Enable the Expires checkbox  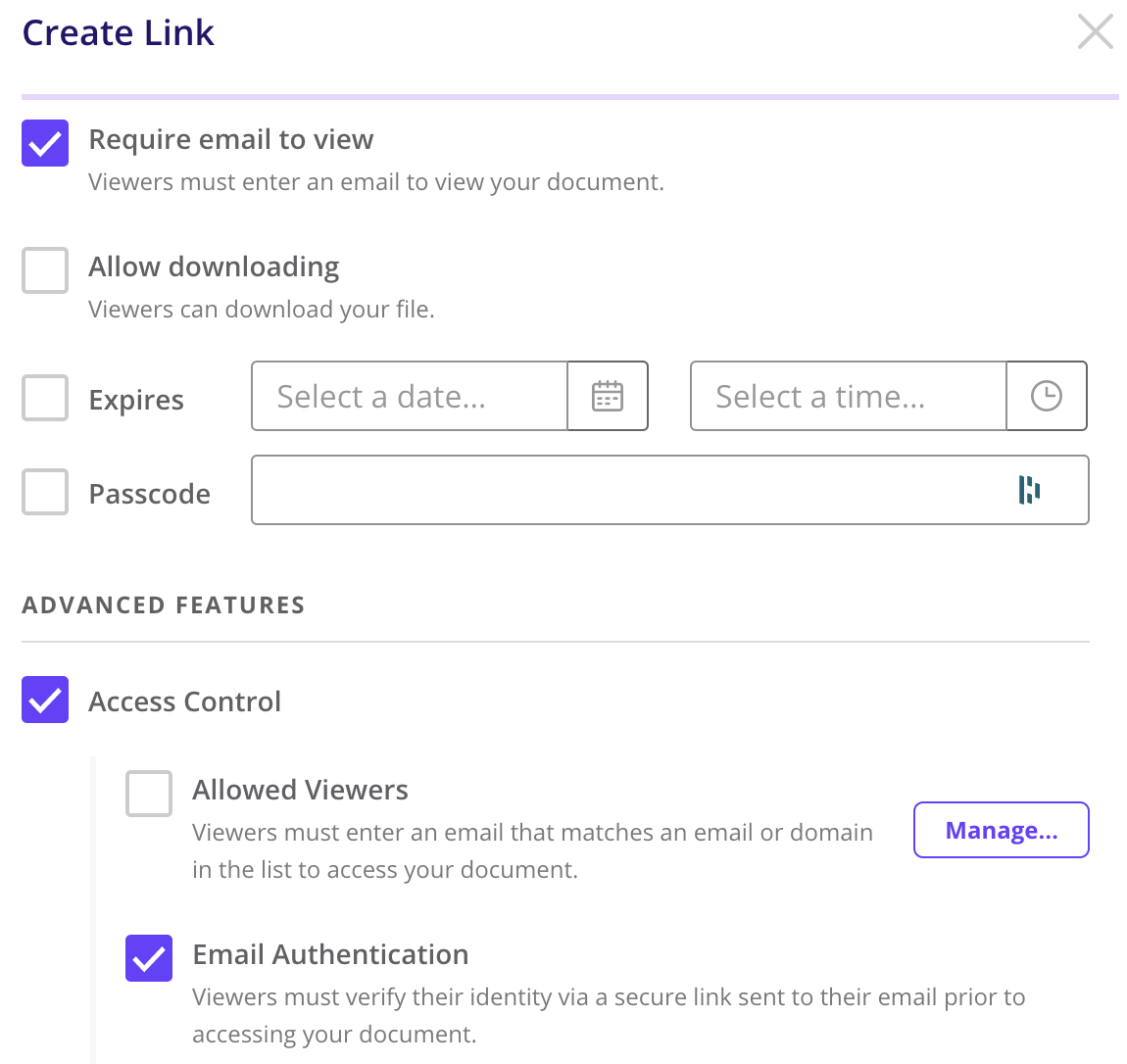point(45,396)
